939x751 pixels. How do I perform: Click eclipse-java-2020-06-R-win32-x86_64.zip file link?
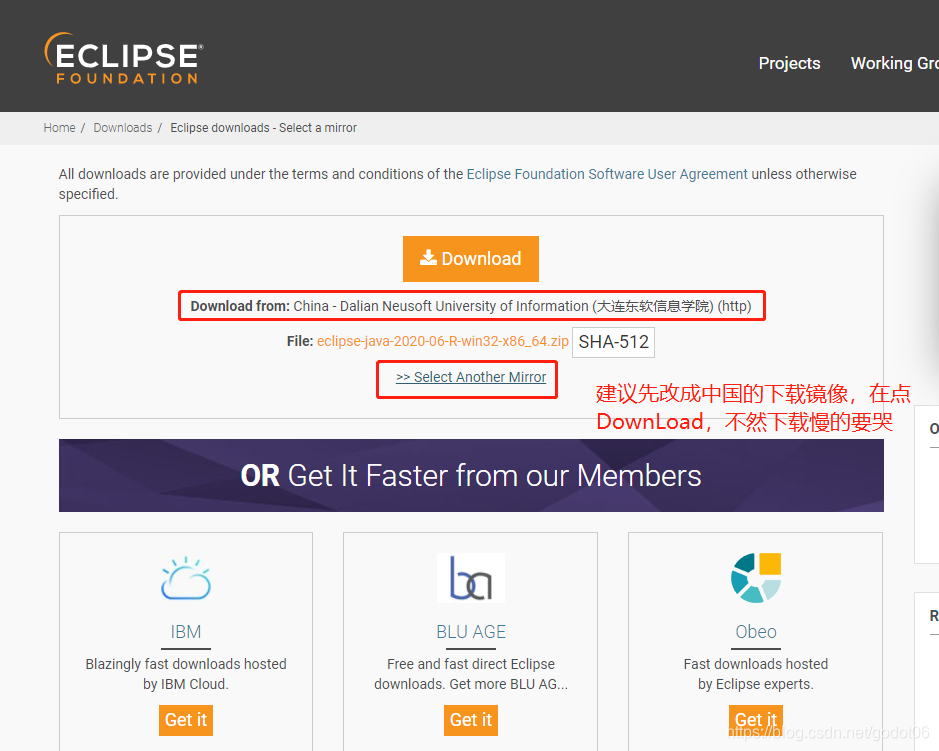click(x=443, y=341)
